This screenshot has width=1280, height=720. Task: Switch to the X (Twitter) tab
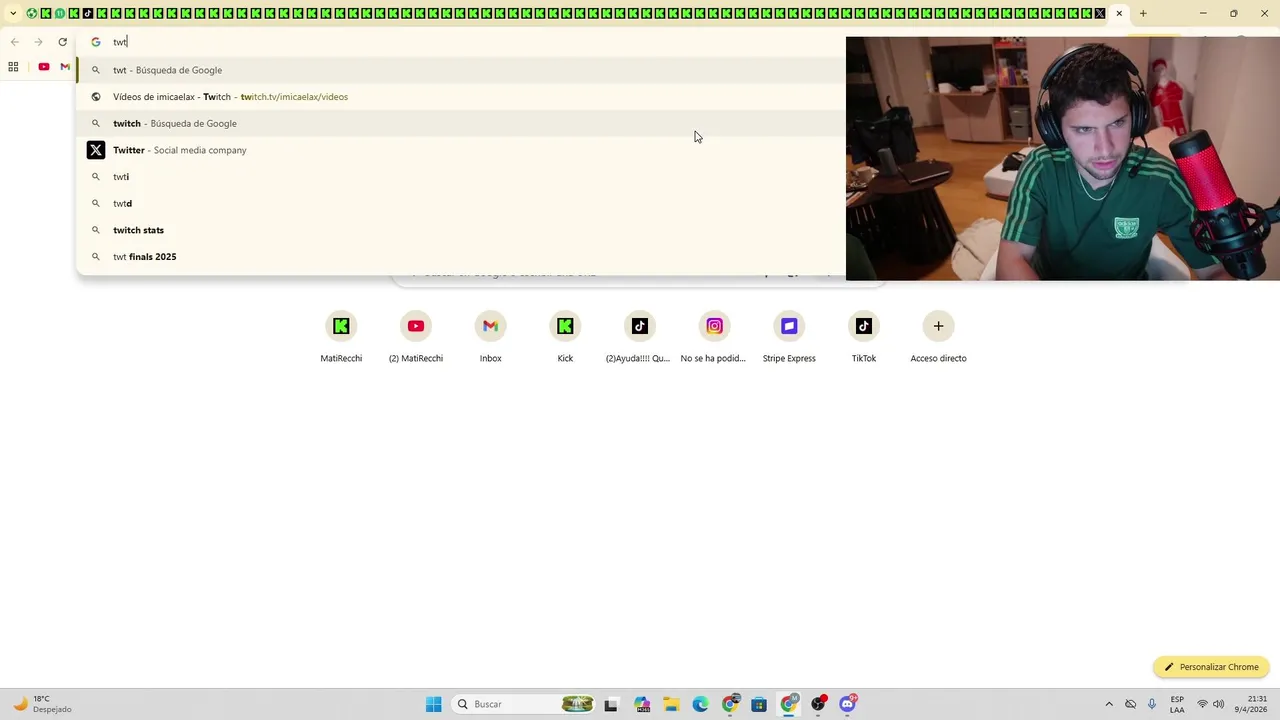[x=1100, y=13]
